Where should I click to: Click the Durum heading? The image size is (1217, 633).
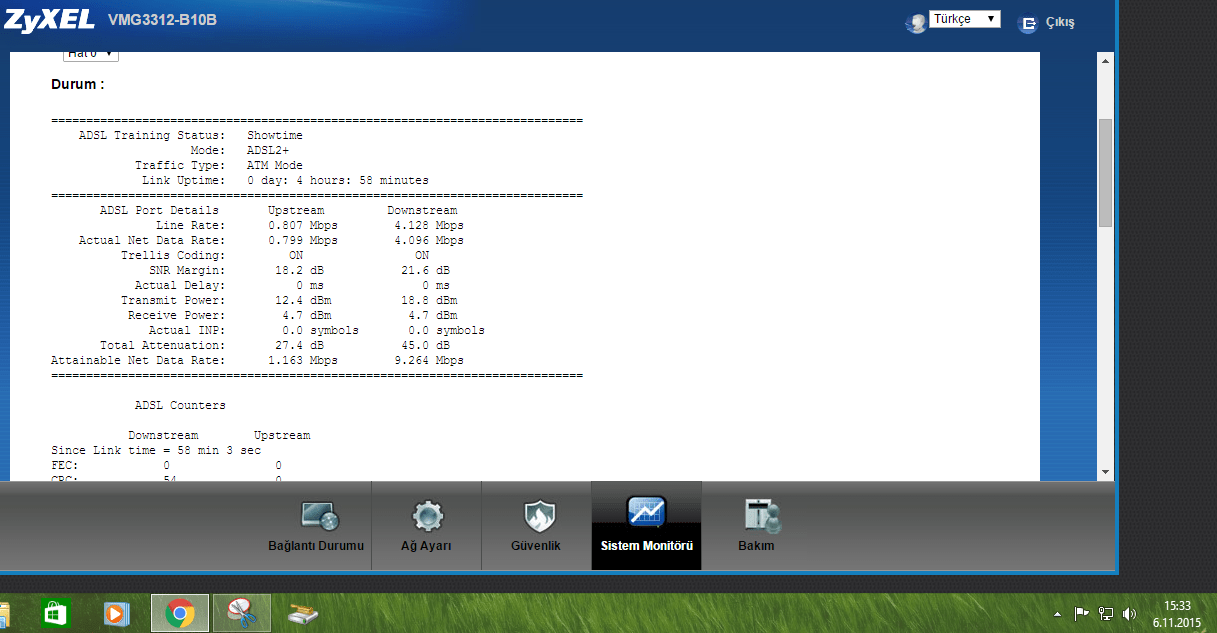tap(78, 85)
